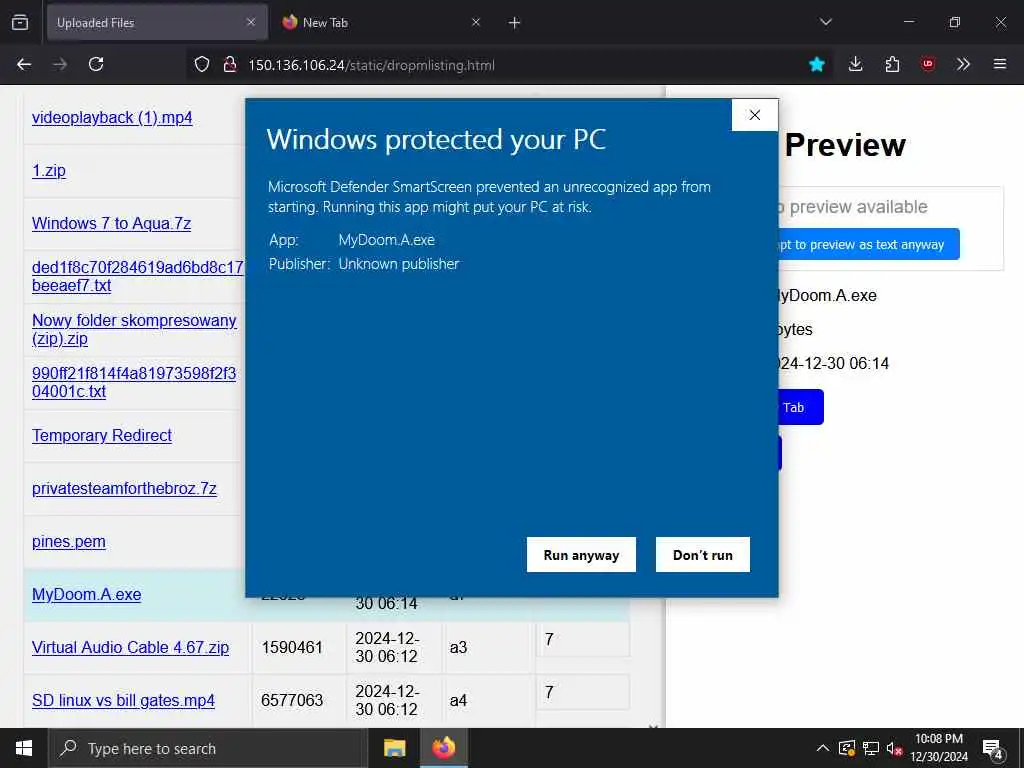The image size is (1024, 768).
Task: Switch to the Uploaded Files tab
Action: tap(157, 22)
